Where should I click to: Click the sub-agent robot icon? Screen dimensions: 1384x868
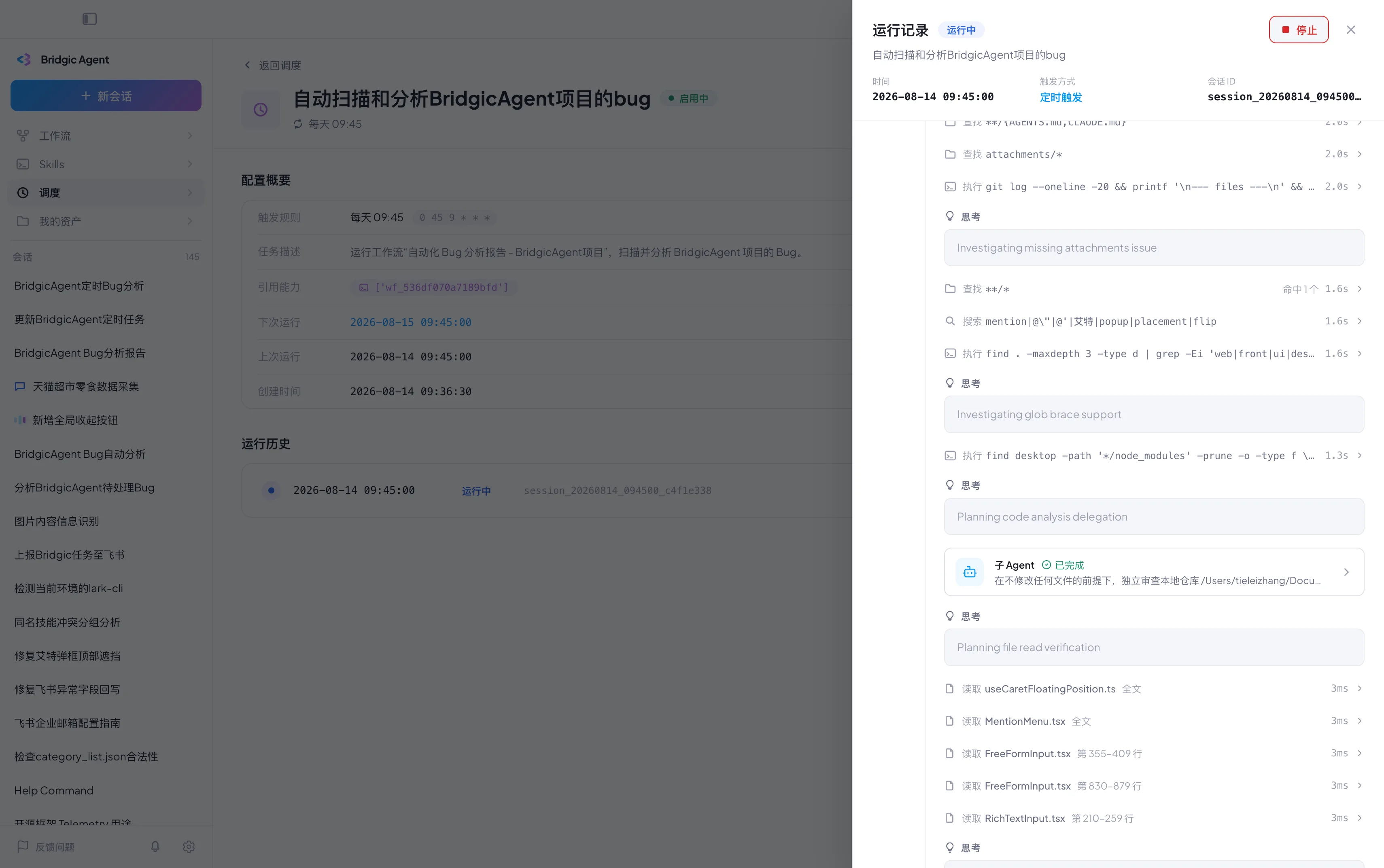pyautogui.click(x=970, y=572)
